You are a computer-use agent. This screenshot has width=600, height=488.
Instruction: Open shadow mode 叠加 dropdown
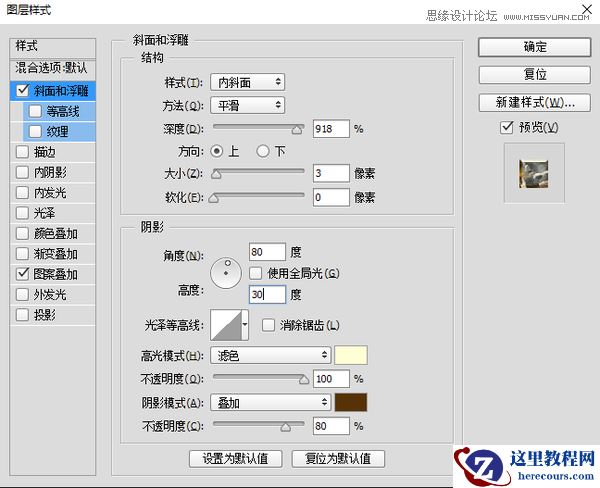click(x=270, y=403)
